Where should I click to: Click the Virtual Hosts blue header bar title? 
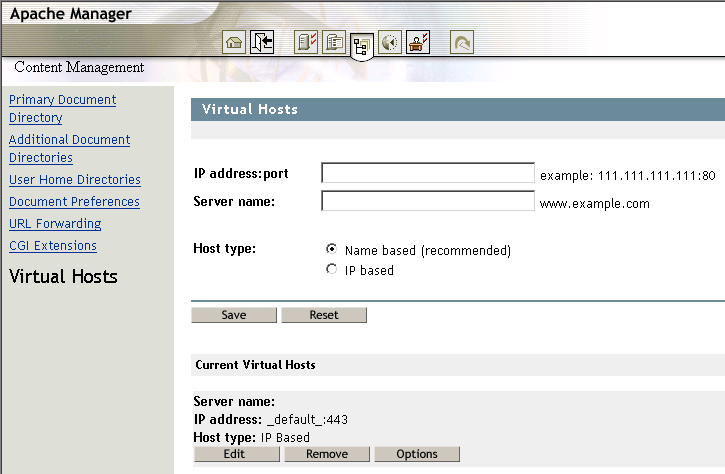[x=250, y=109]
